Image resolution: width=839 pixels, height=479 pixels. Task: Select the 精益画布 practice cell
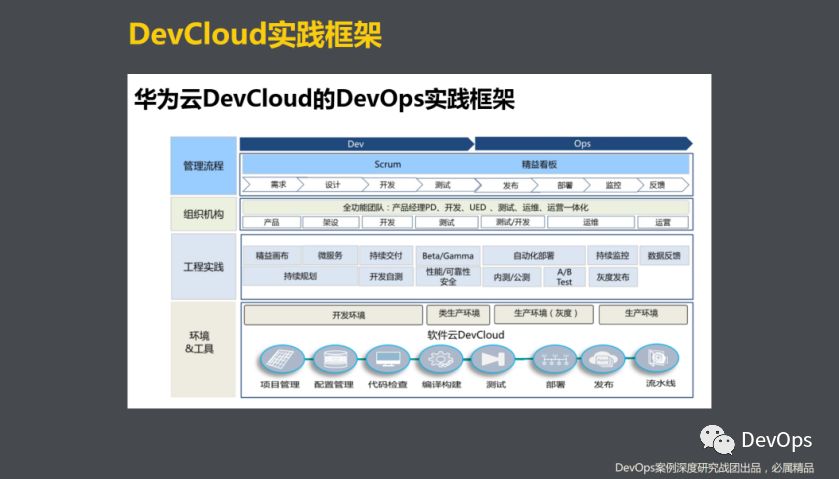272,255
